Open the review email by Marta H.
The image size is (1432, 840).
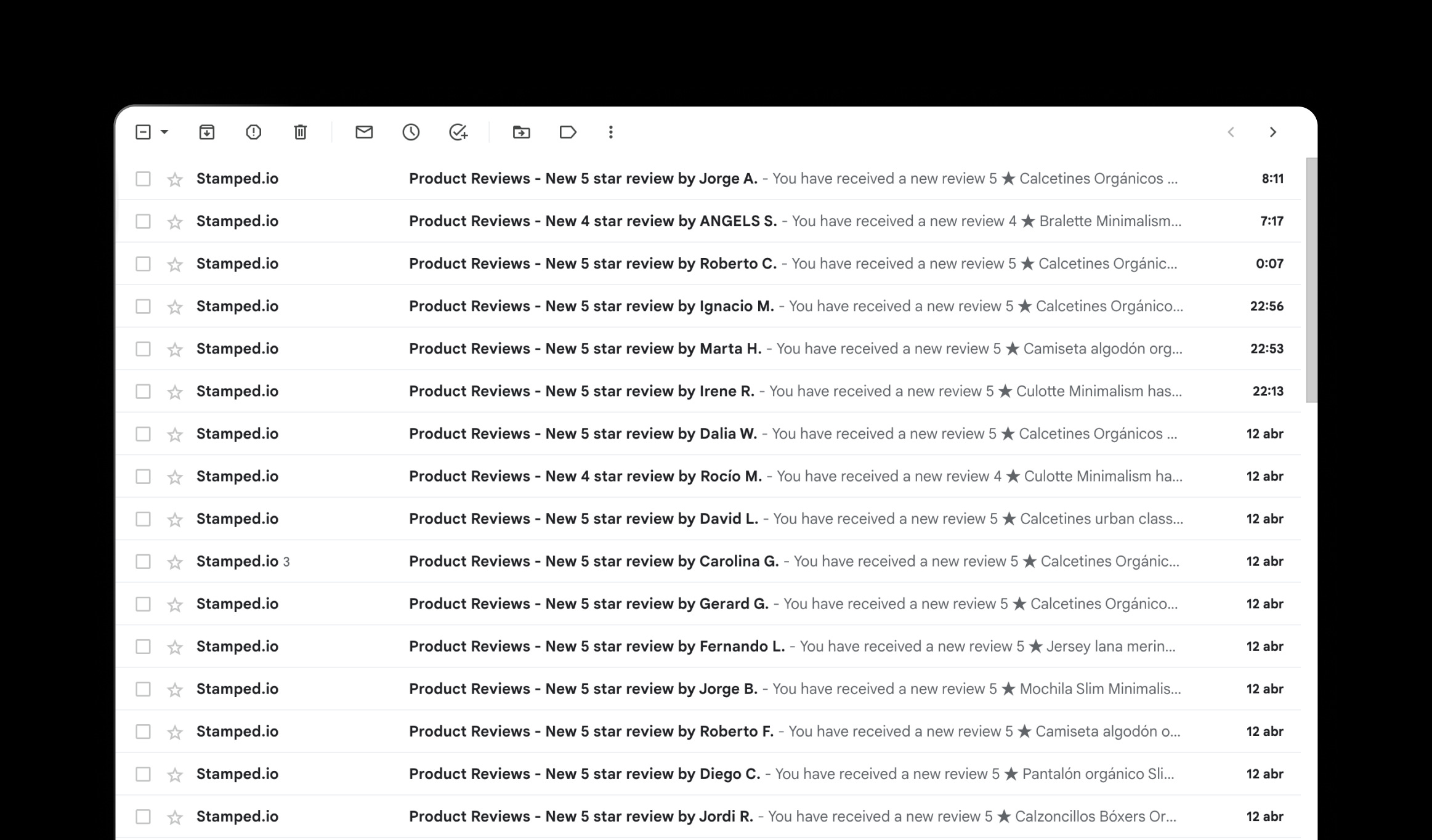coord(708,349)
